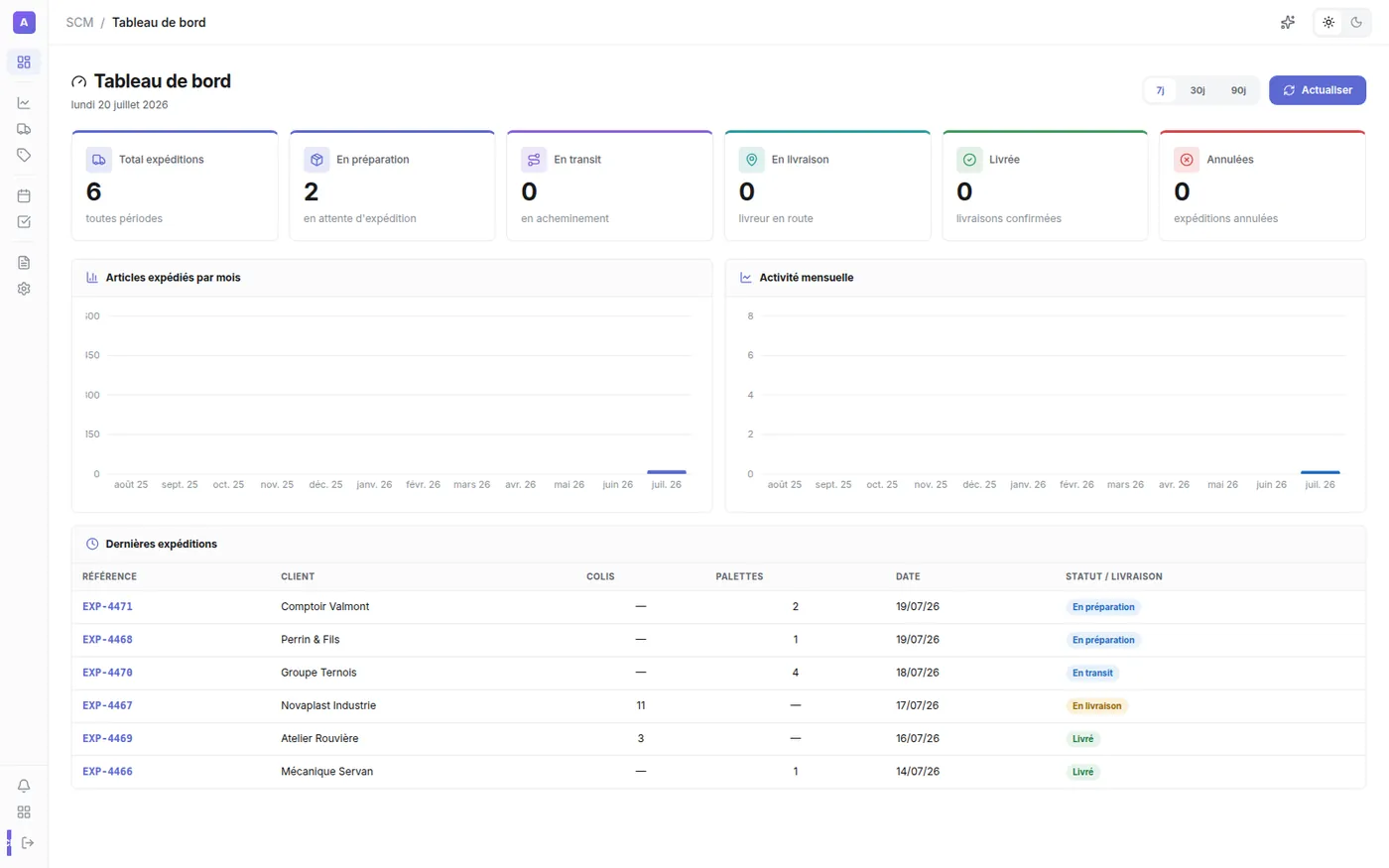This screenshot has width=1389, height=868.
Task: Click the sparkle assistant icon in header
Action: click(1288, 22)
